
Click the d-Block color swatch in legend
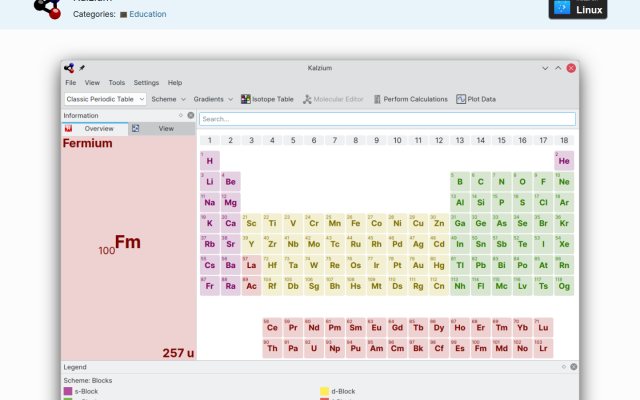tap(324, 391)
